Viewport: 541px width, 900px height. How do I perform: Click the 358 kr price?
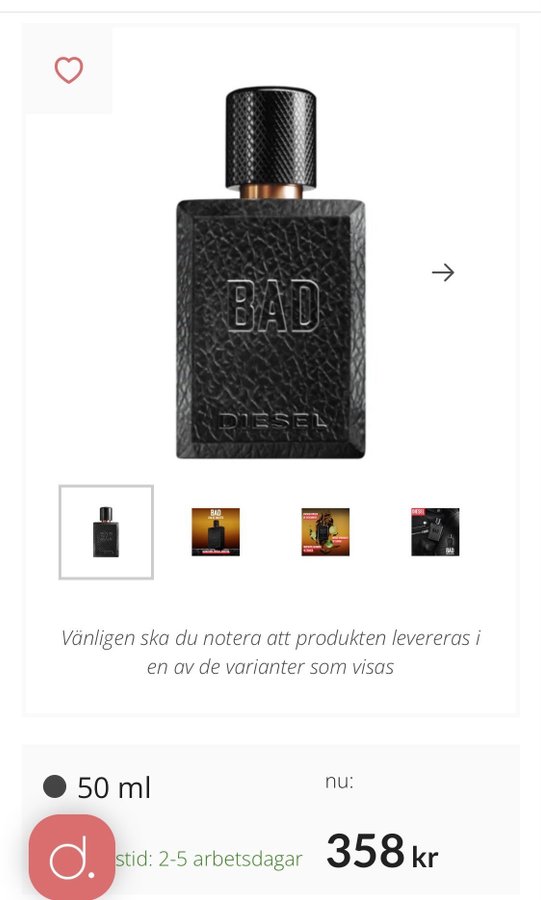pos(382,851)
